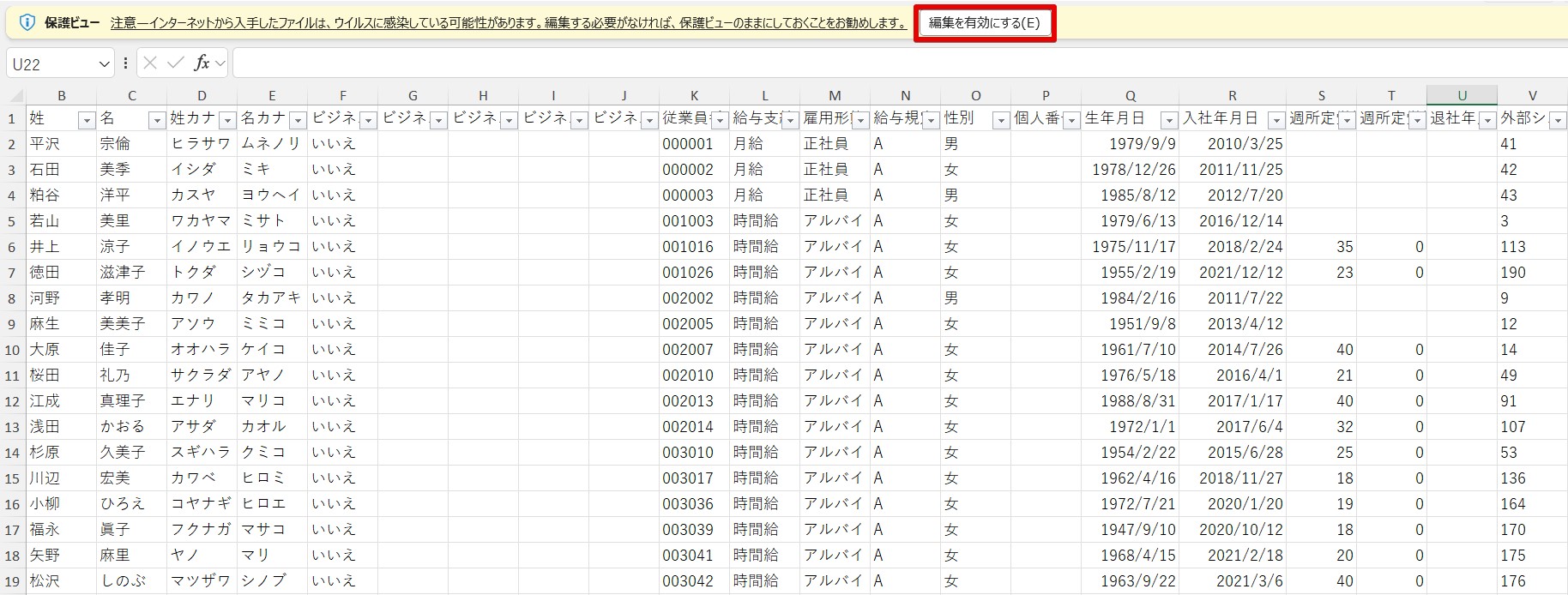
Task: Select cell containing タカアキ
Action: pos(272,298)
